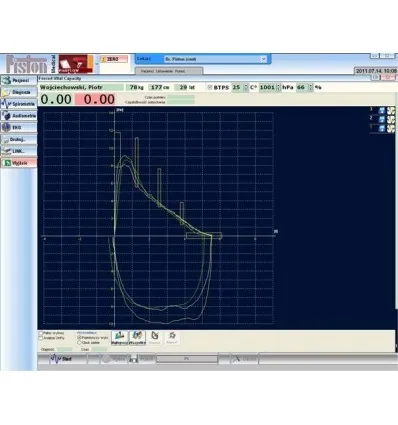Open the Drukuj (print) sidebar option

click(x=19, y=139)
